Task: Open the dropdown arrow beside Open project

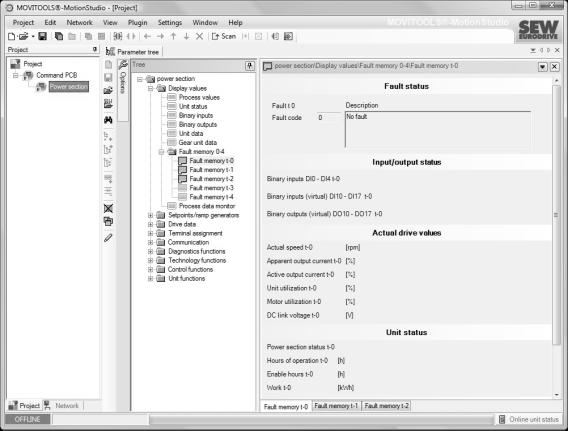Action: point(33,36)
